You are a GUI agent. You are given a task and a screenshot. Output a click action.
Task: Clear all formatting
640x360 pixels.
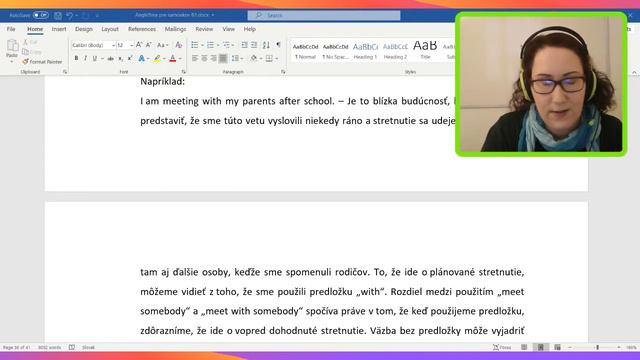[178, 45]
